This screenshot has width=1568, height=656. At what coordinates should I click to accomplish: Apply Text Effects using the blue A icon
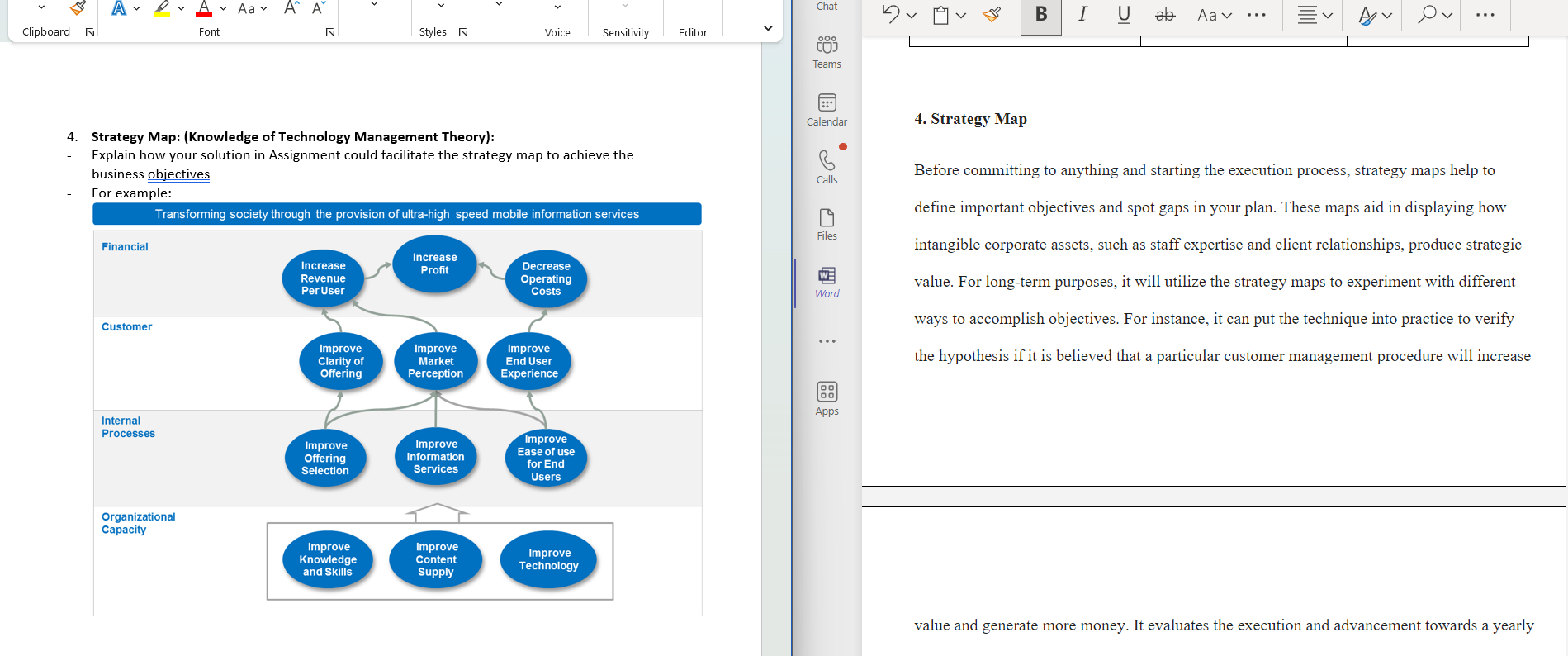point(119,8)
